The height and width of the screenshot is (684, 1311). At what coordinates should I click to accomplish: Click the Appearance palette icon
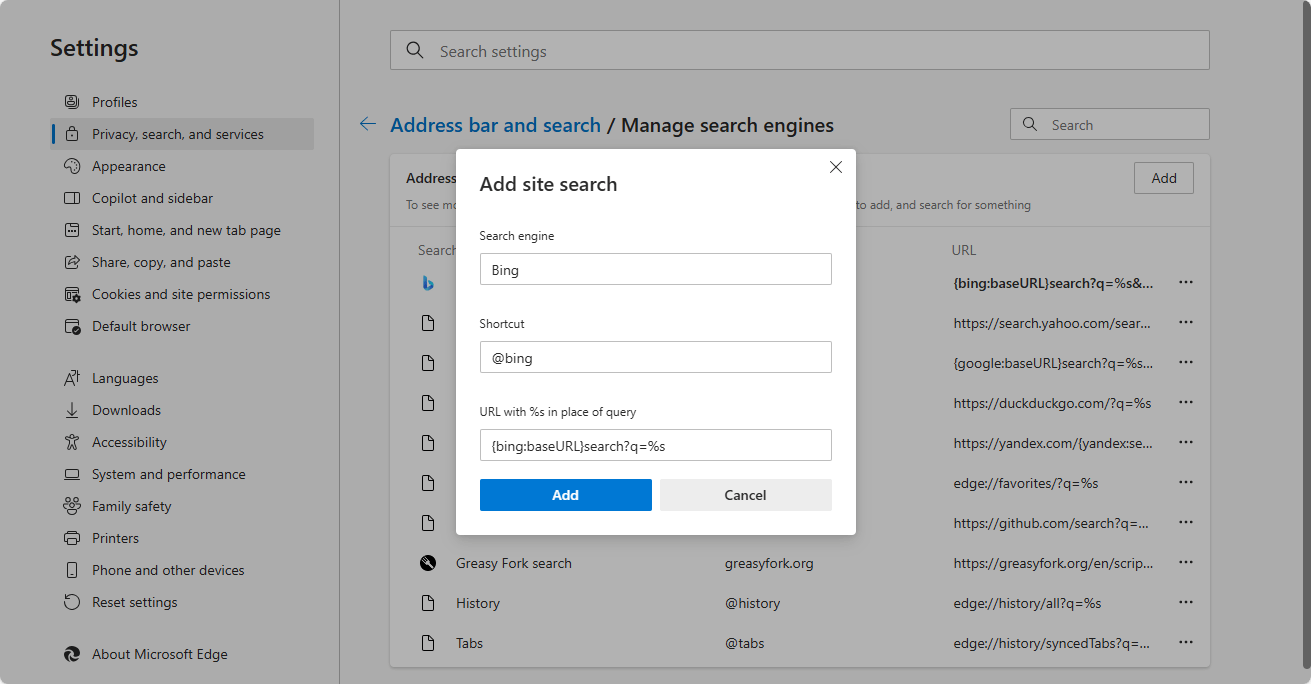(72, 166)
